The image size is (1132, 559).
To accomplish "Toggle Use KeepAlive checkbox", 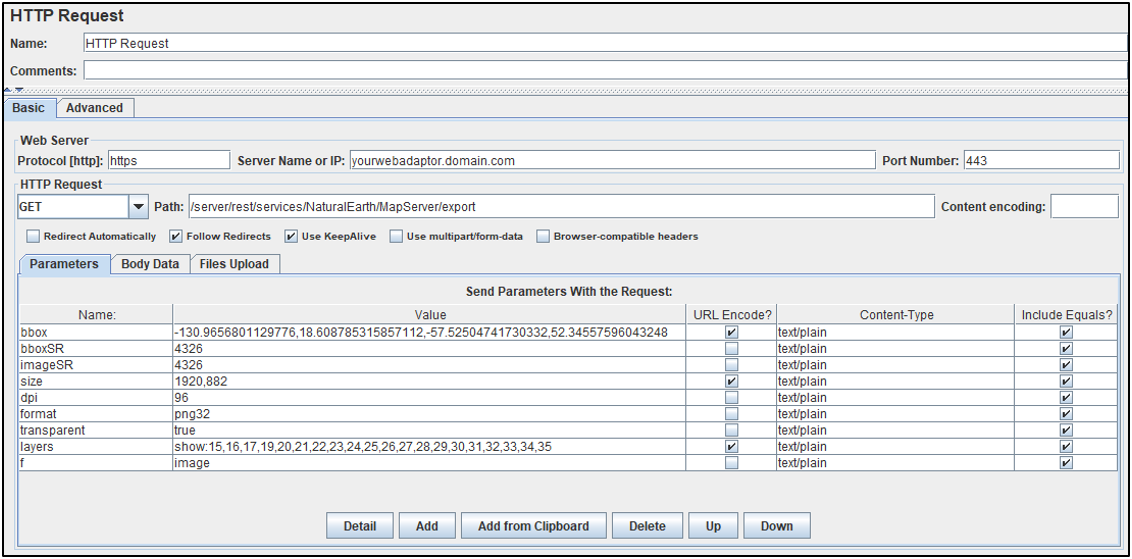I will point(290,236).
